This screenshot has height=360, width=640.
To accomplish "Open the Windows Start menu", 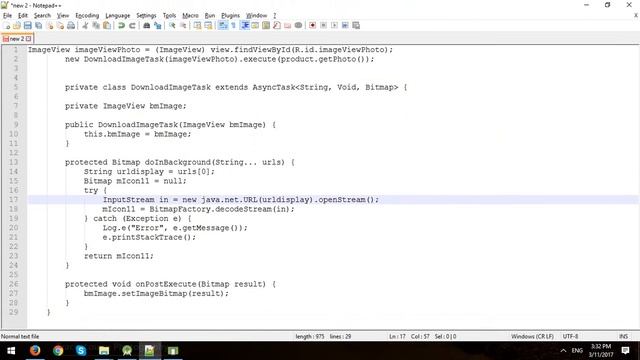I will tap(11, 351).
